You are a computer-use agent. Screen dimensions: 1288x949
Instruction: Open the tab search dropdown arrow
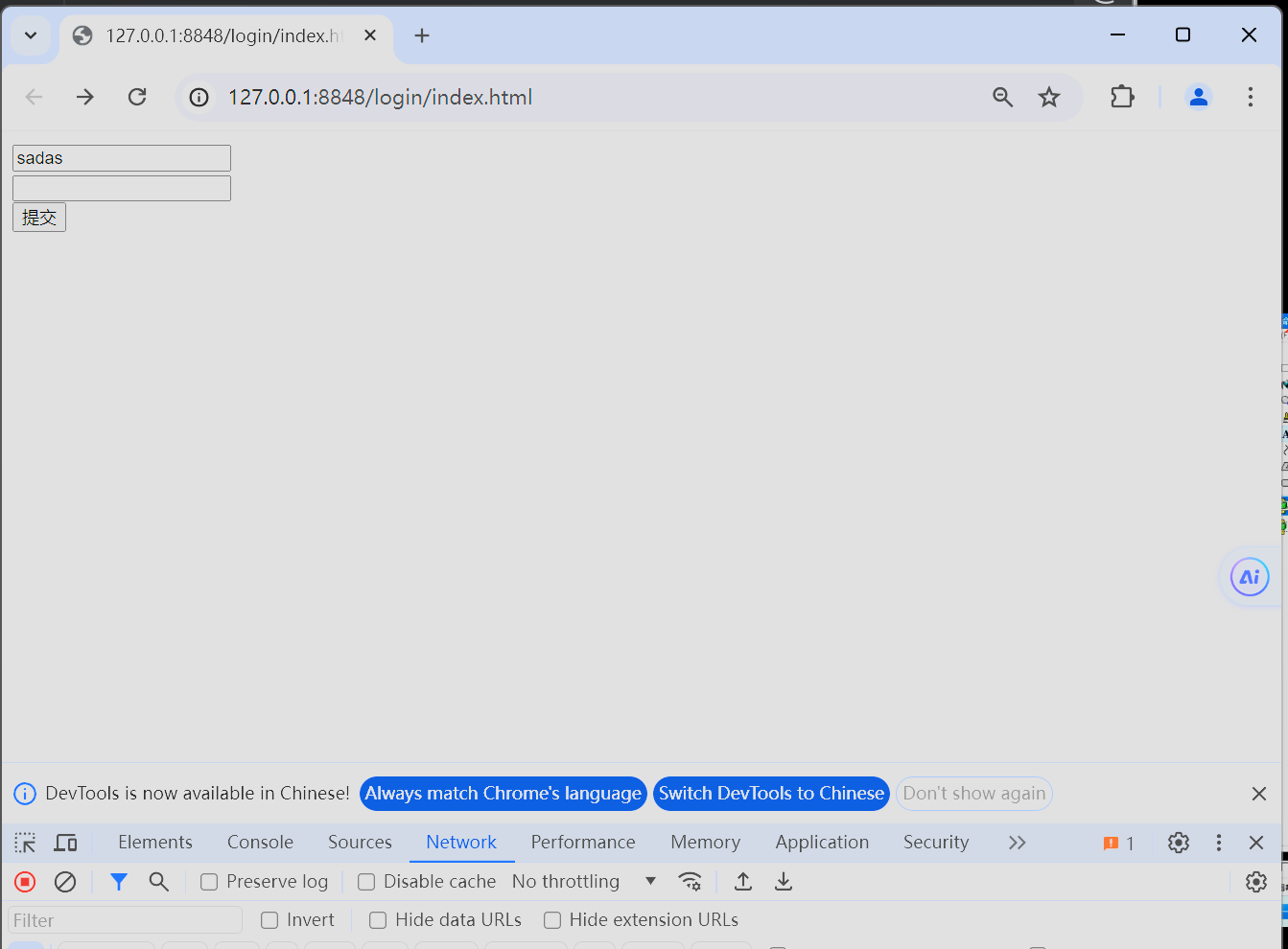click(31, 35)
